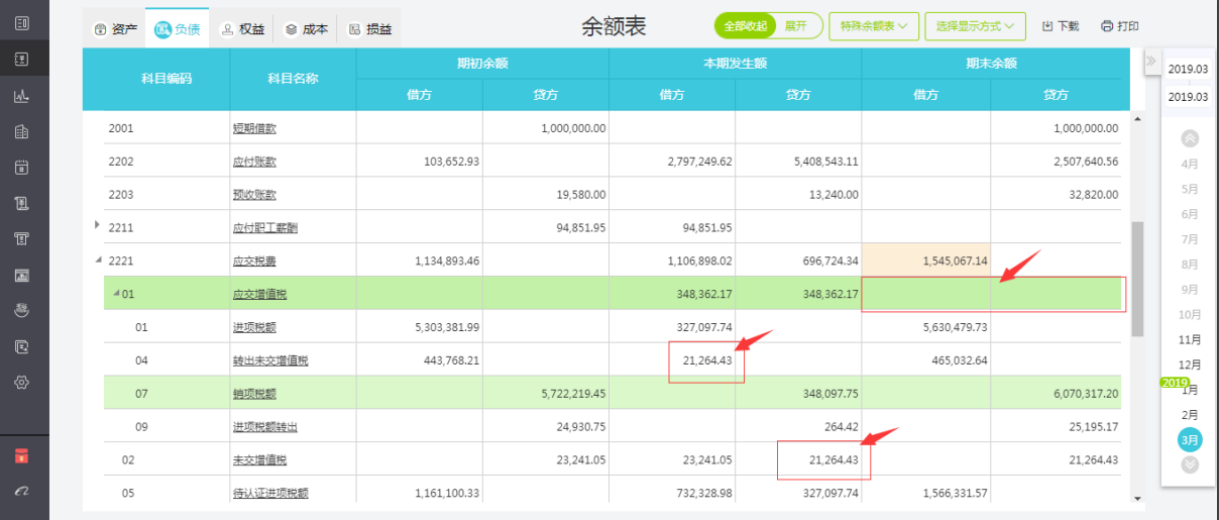Click the 下载 download button
This screenshot has width=1219, height=520.
click(x=1060, y=26)
